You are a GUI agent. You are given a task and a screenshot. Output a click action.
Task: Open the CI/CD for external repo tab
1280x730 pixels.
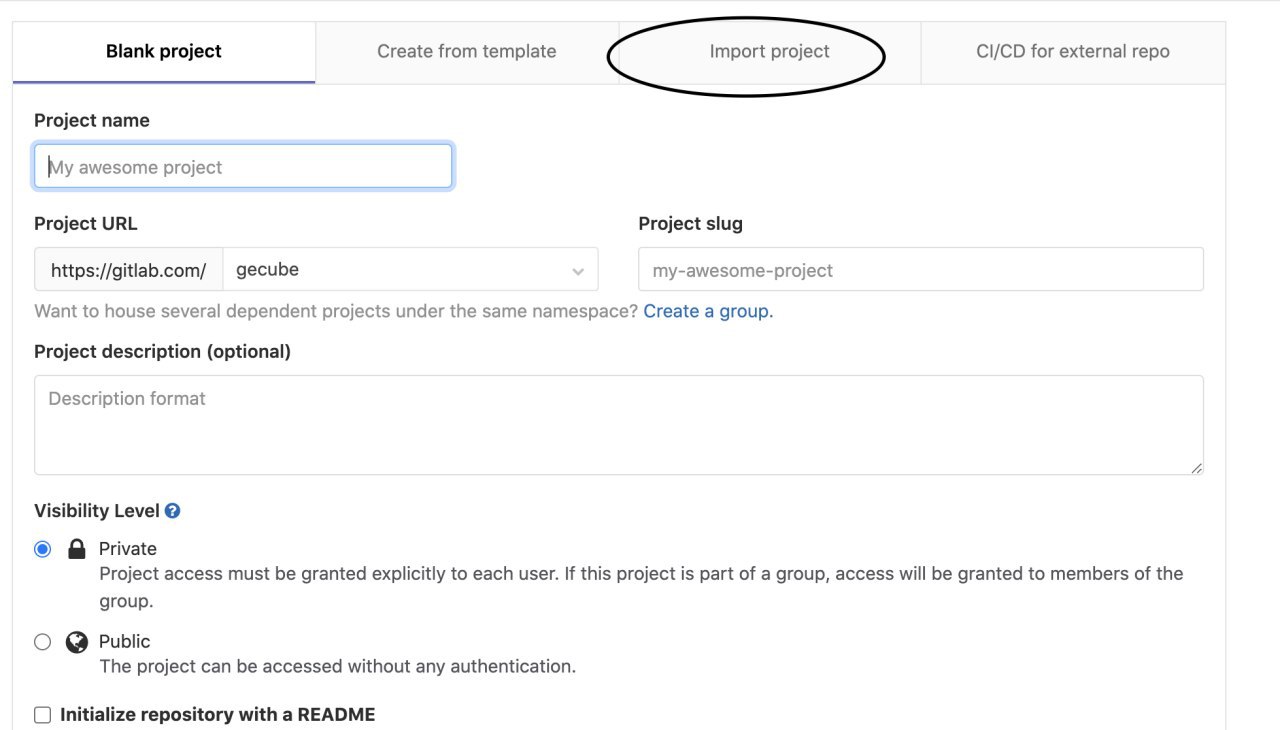pyautogui.click(x=1073, y=52)
